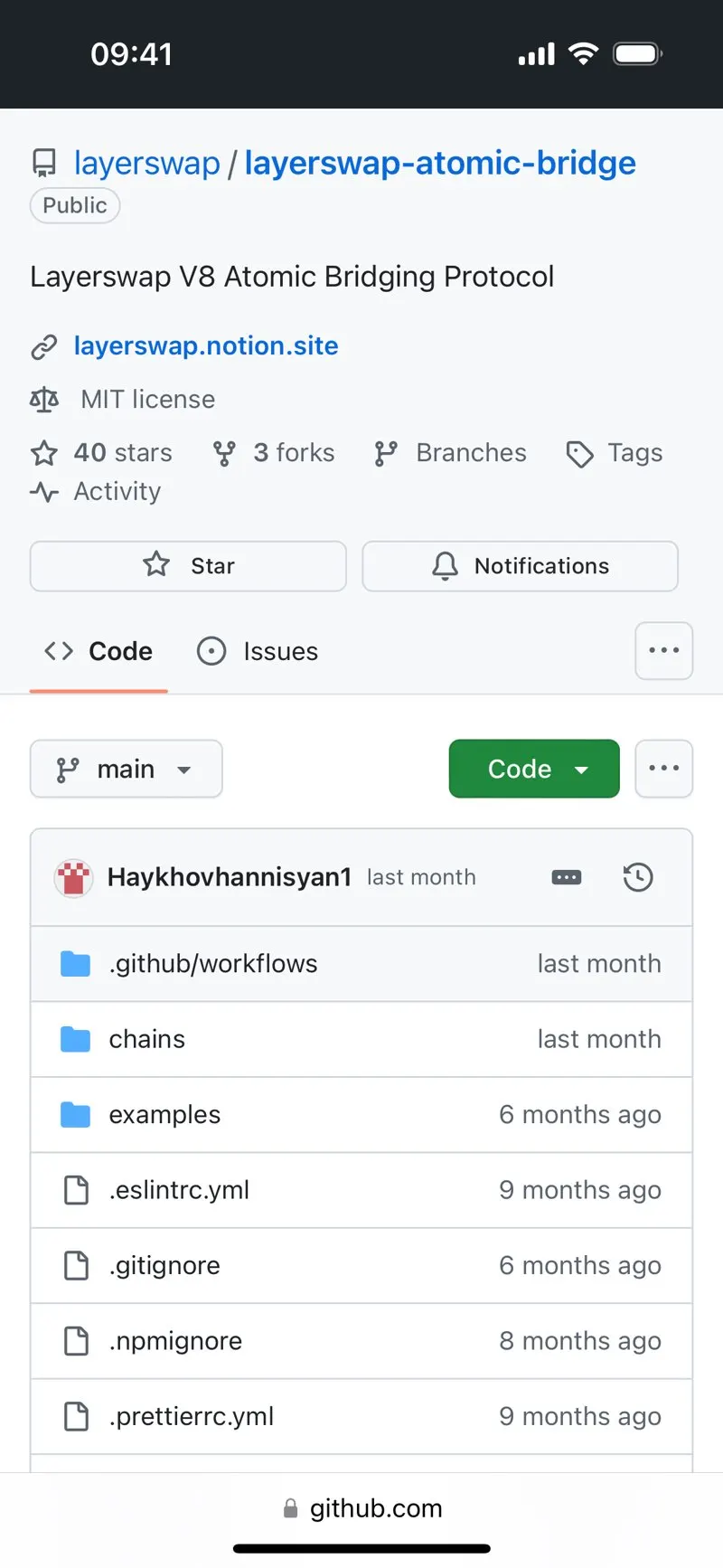Open the main branch dropdown
Screen dimensions: 723x1568
point(127,769)
